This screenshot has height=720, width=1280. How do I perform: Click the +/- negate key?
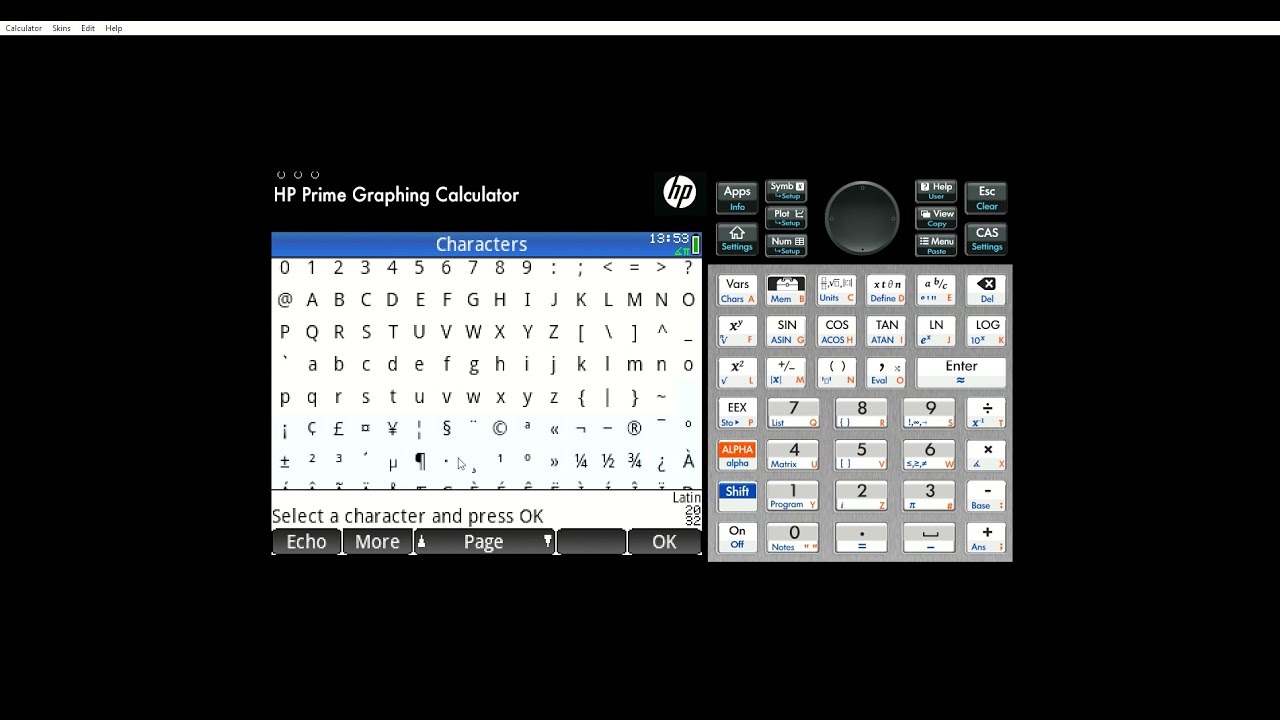786,372
